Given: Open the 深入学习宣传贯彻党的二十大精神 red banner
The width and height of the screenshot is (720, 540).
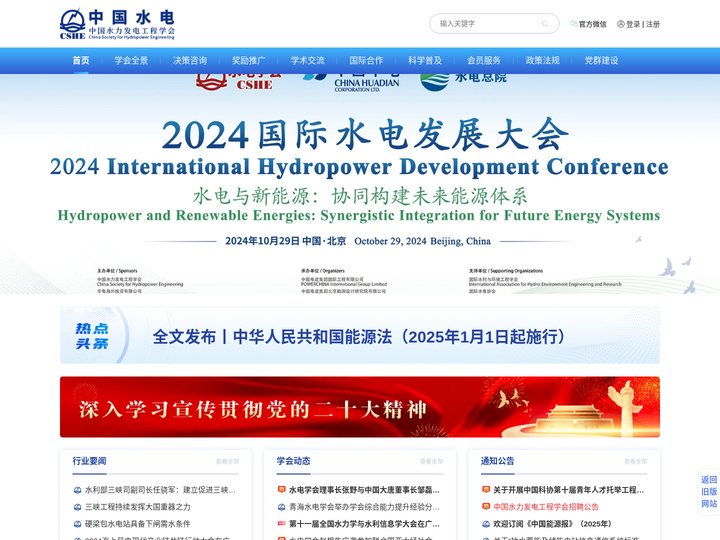Looking at the screenshot, I should pyautogui.click(x=360, y=407).
